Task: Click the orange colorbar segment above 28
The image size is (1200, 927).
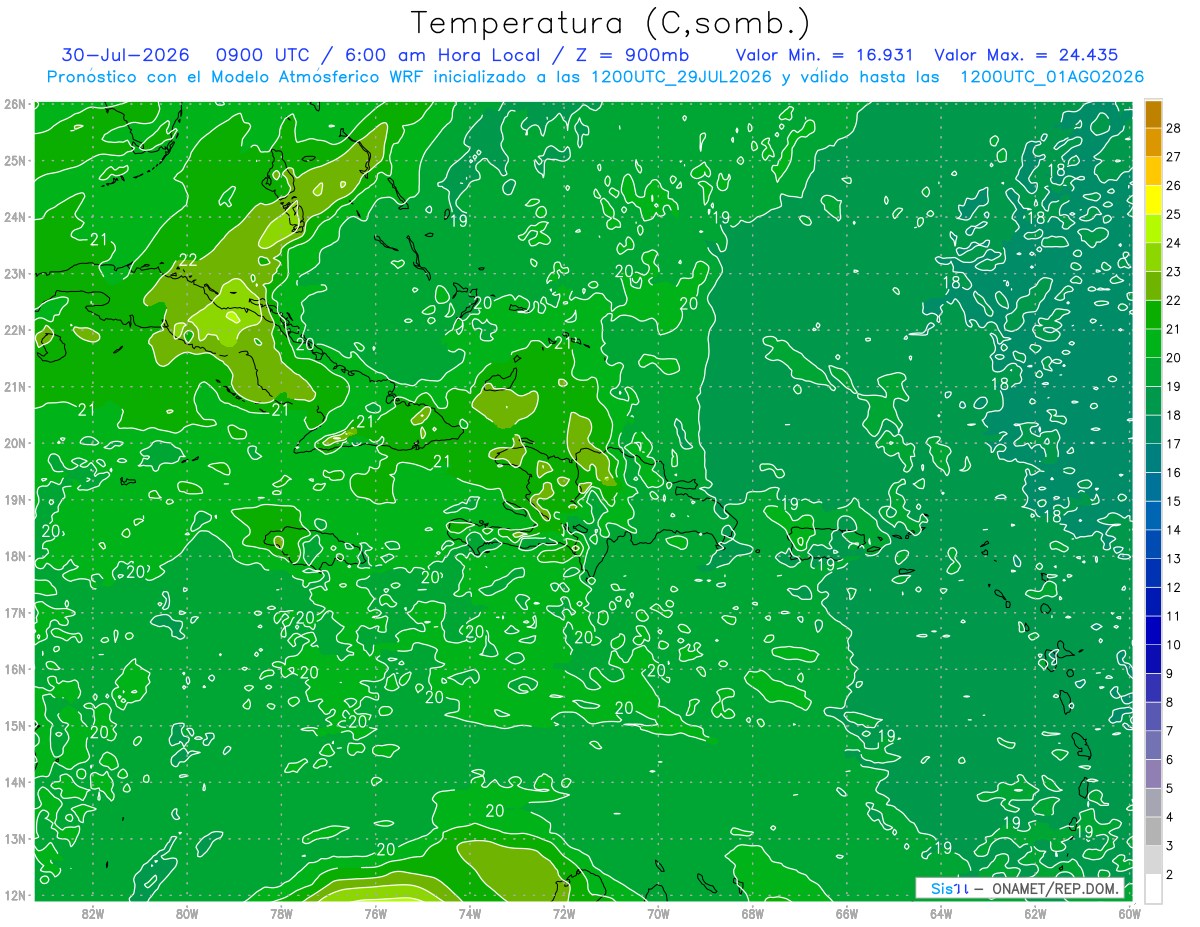Action: (1153, 114)
